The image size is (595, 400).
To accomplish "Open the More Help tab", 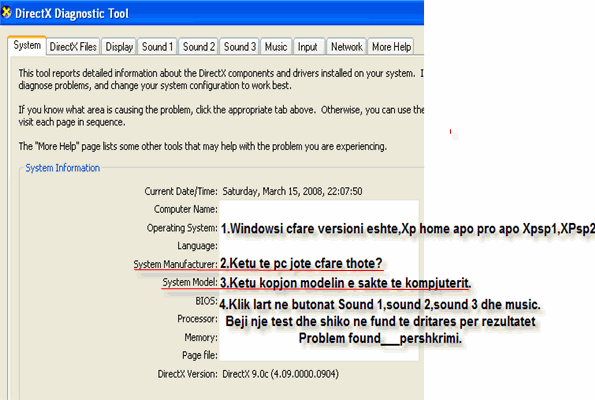I will 391,47.
